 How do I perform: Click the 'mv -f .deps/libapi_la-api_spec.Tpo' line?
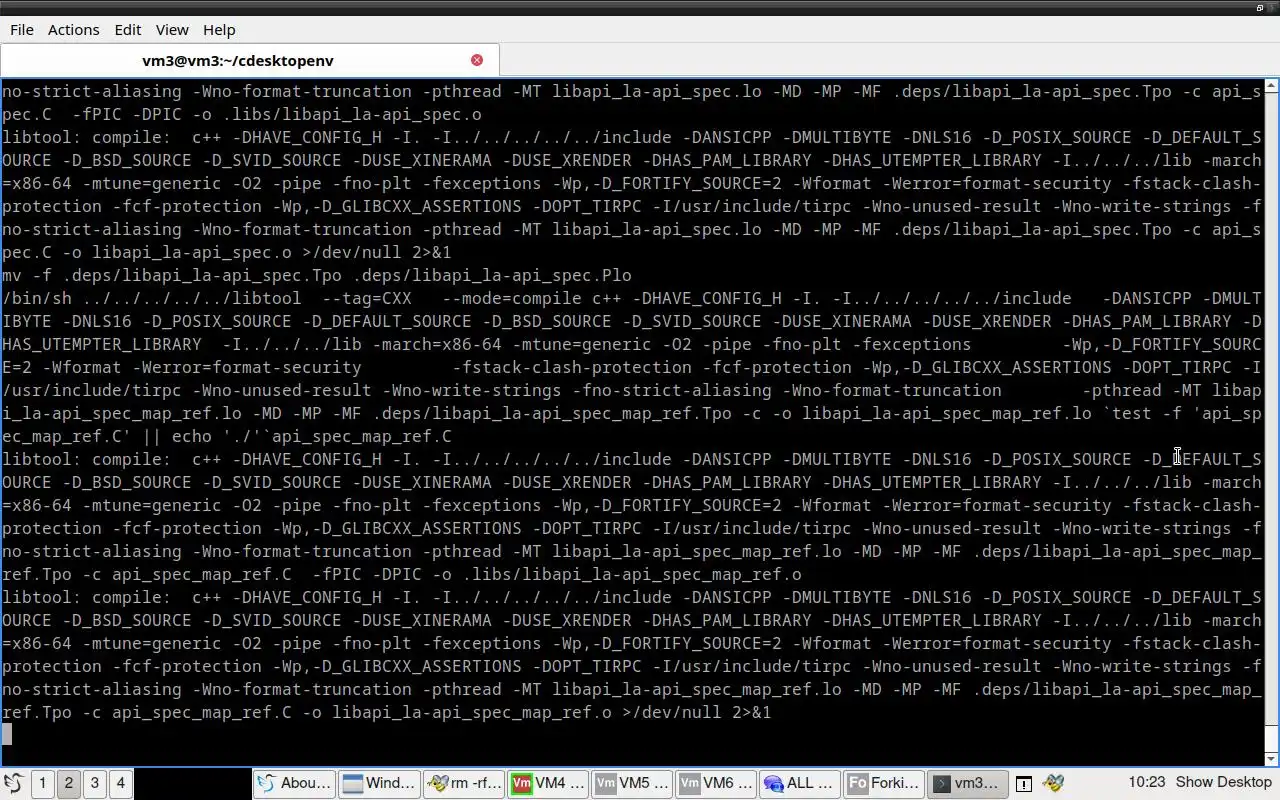317,275
